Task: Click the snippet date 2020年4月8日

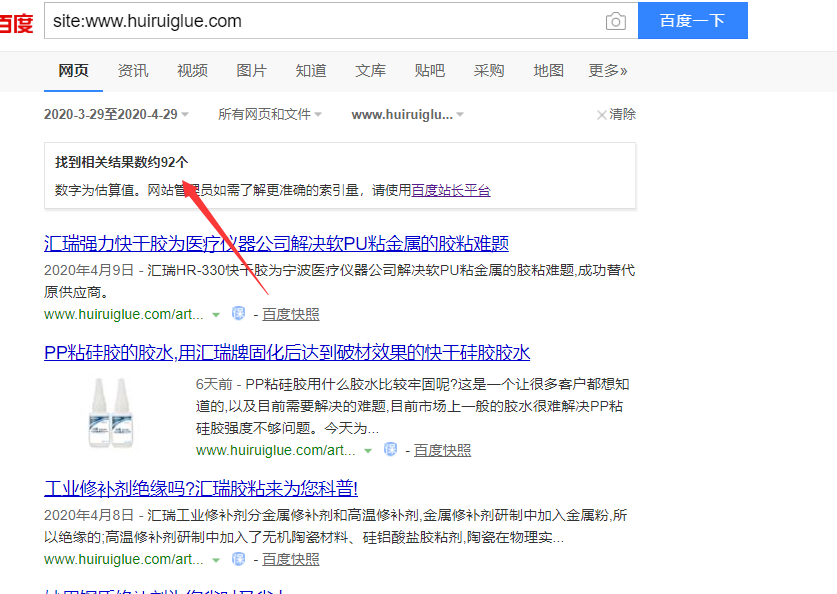Action: point(89,515)
